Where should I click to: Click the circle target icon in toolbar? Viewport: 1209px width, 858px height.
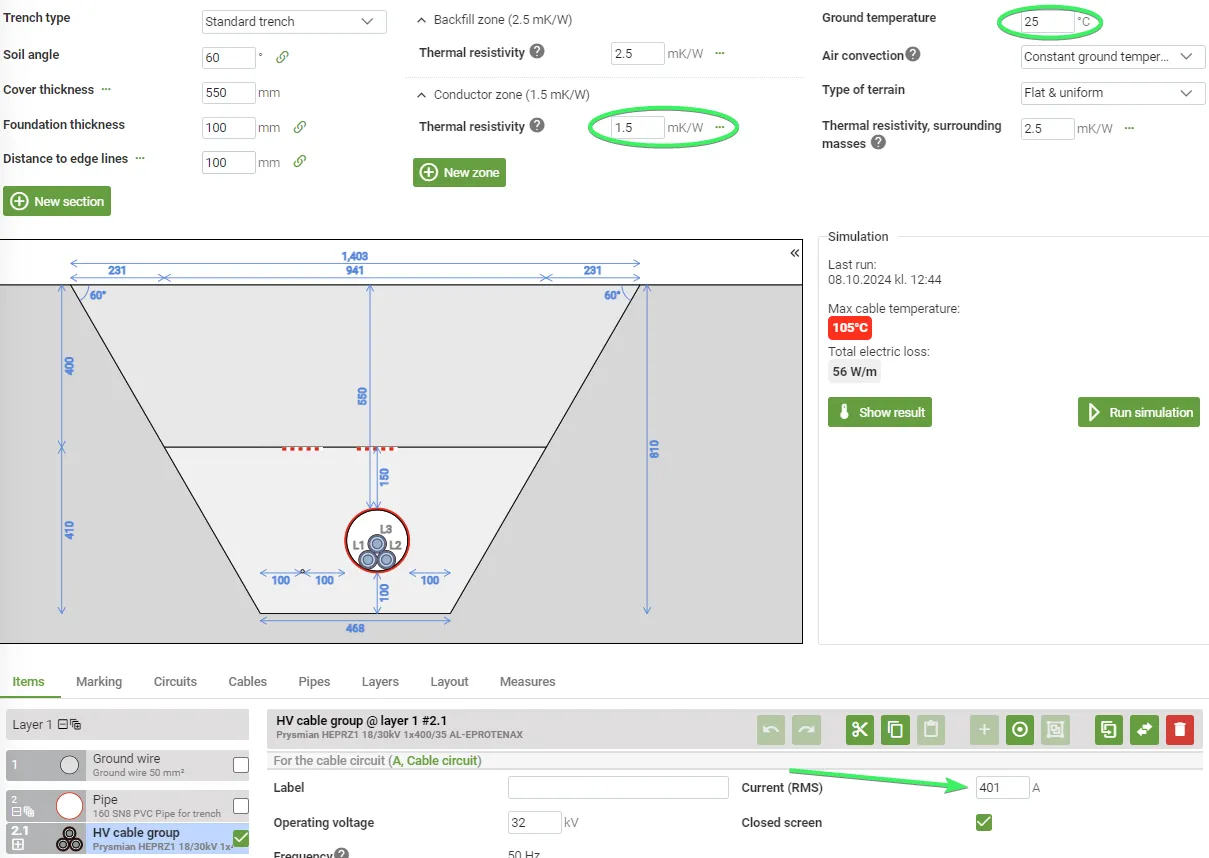click(x=1019, y=730)
